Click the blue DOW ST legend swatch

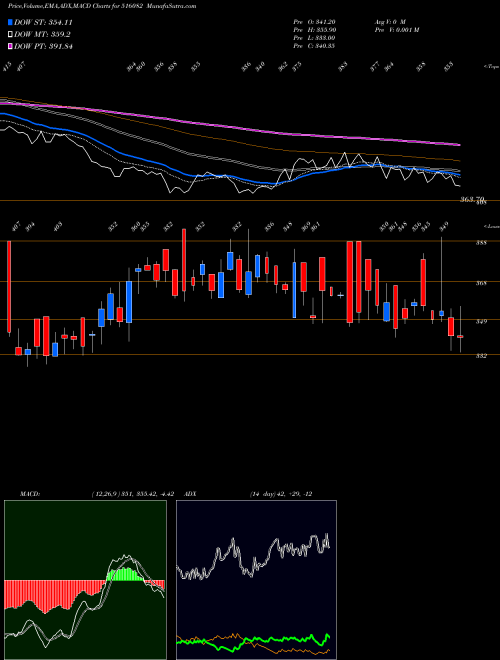pos(10,22)
